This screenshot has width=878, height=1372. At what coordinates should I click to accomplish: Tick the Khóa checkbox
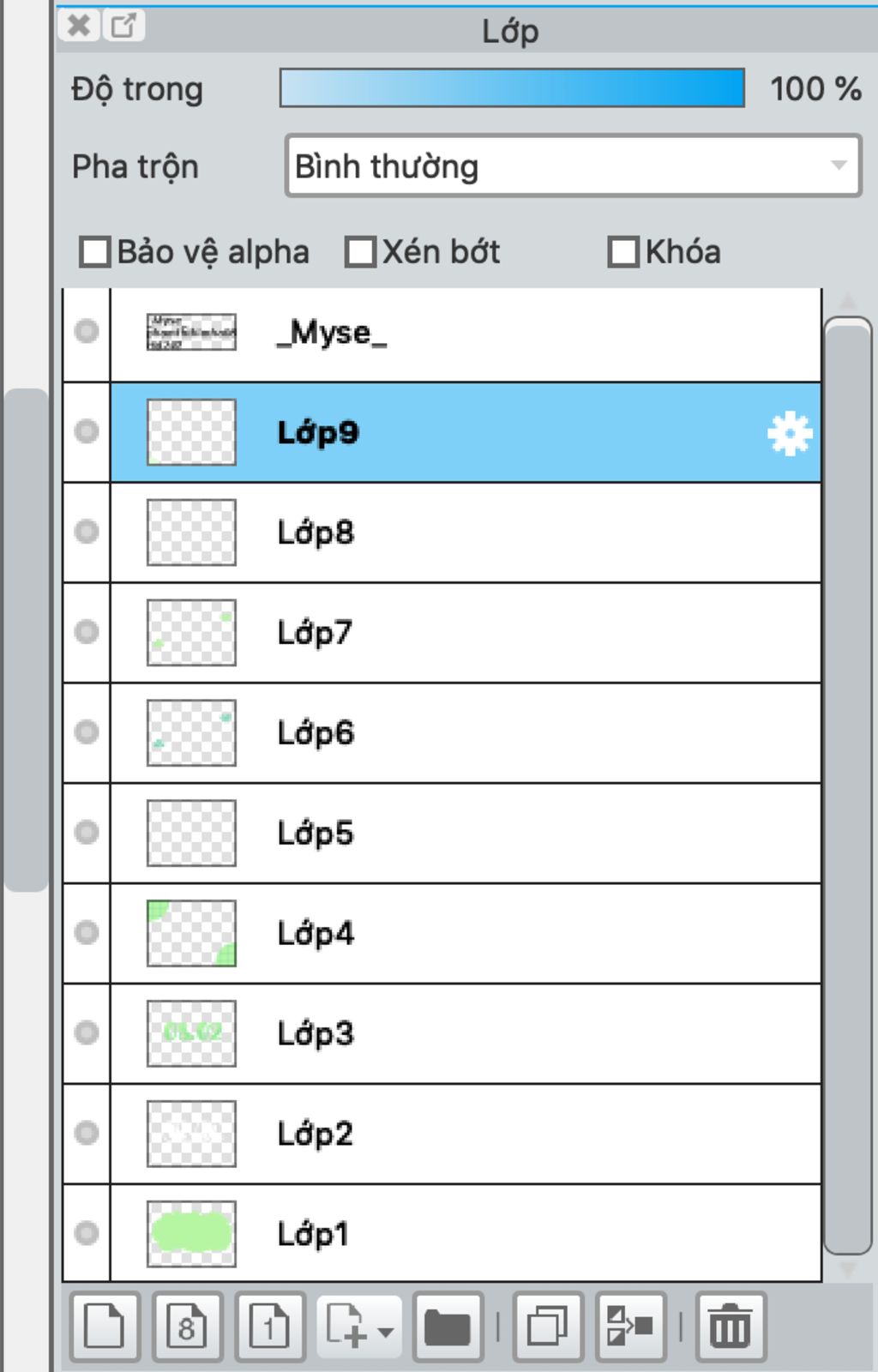pyautogui.click(x=623, y=252)
